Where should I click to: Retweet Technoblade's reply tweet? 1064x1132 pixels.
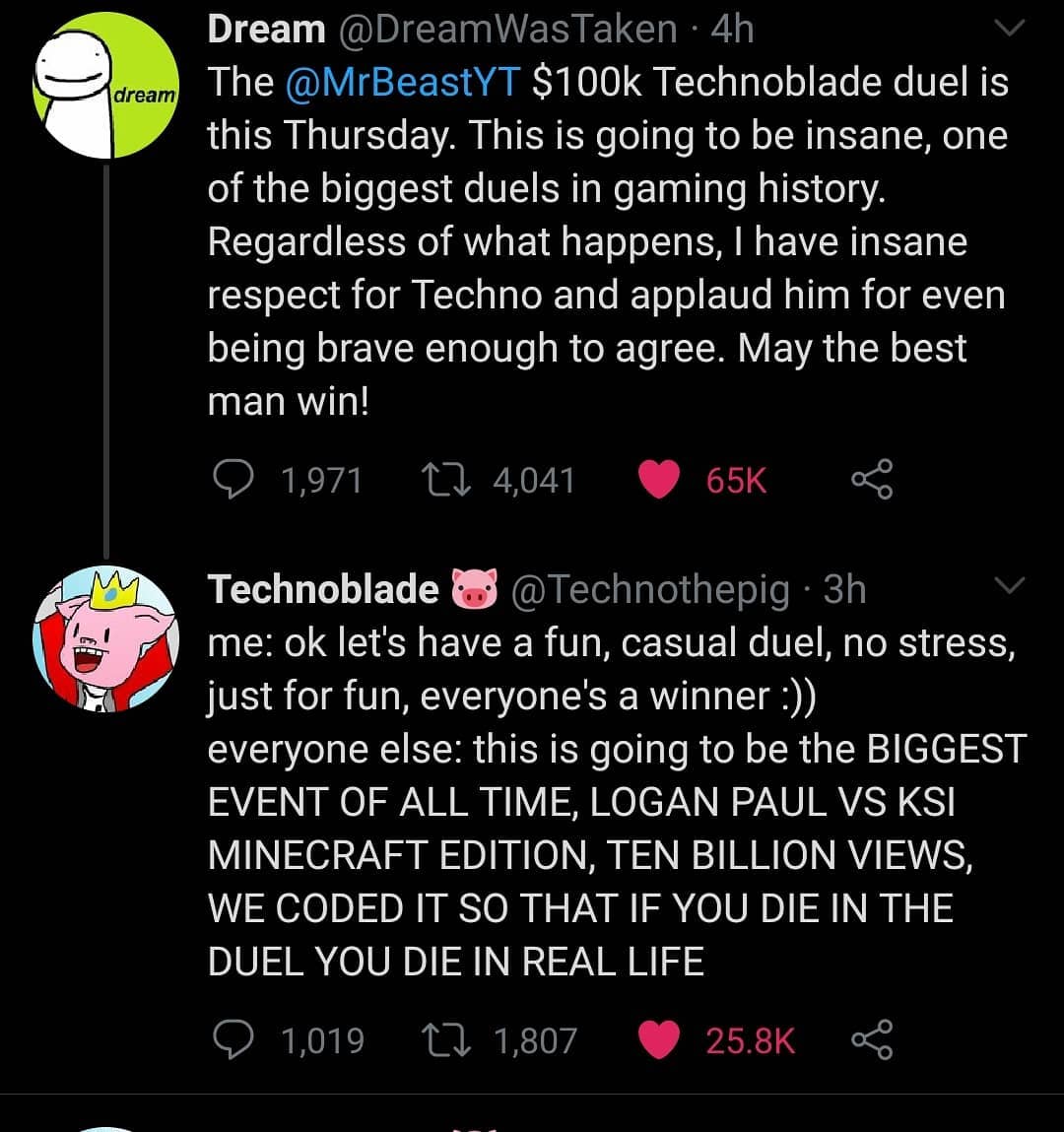[x=447, y=1040]
